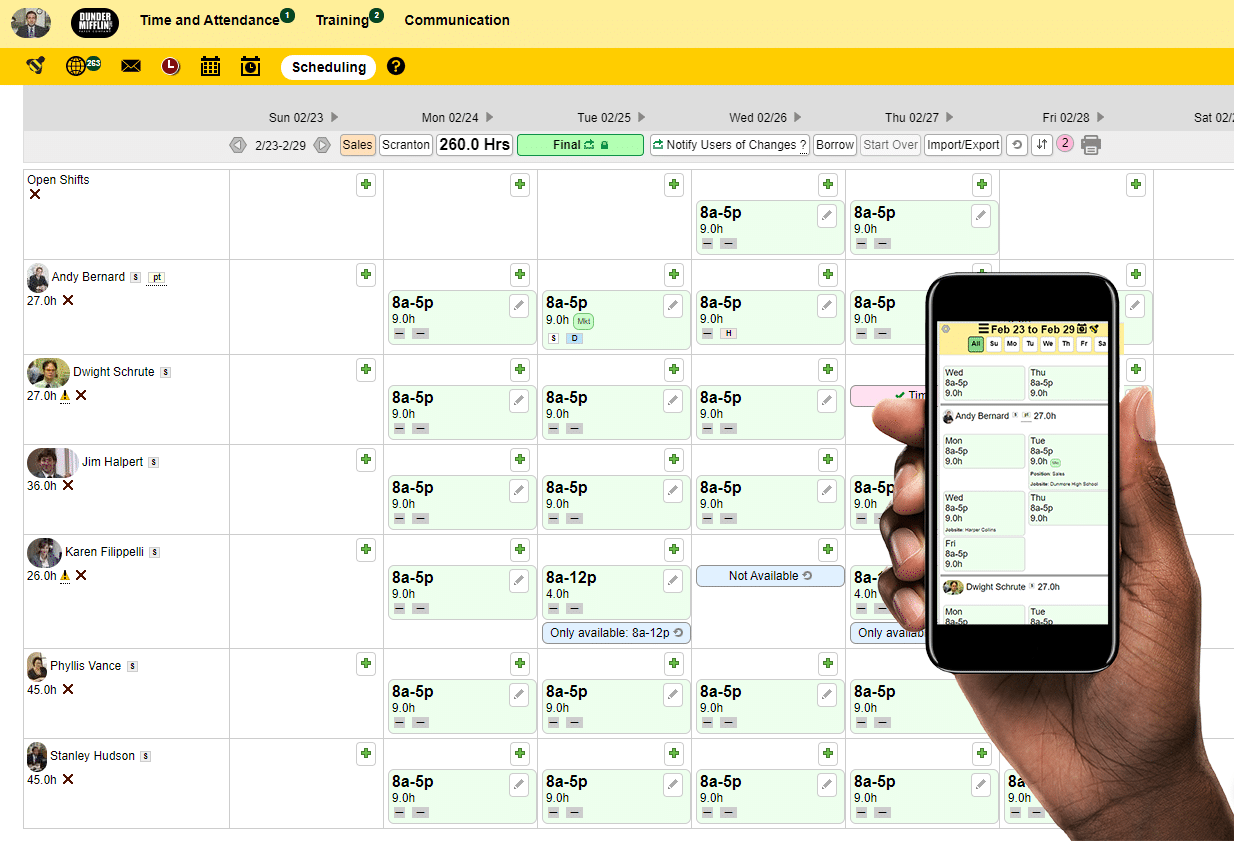Open the Communication menu
Screen dimensions: 1234x841
(457, 20)
